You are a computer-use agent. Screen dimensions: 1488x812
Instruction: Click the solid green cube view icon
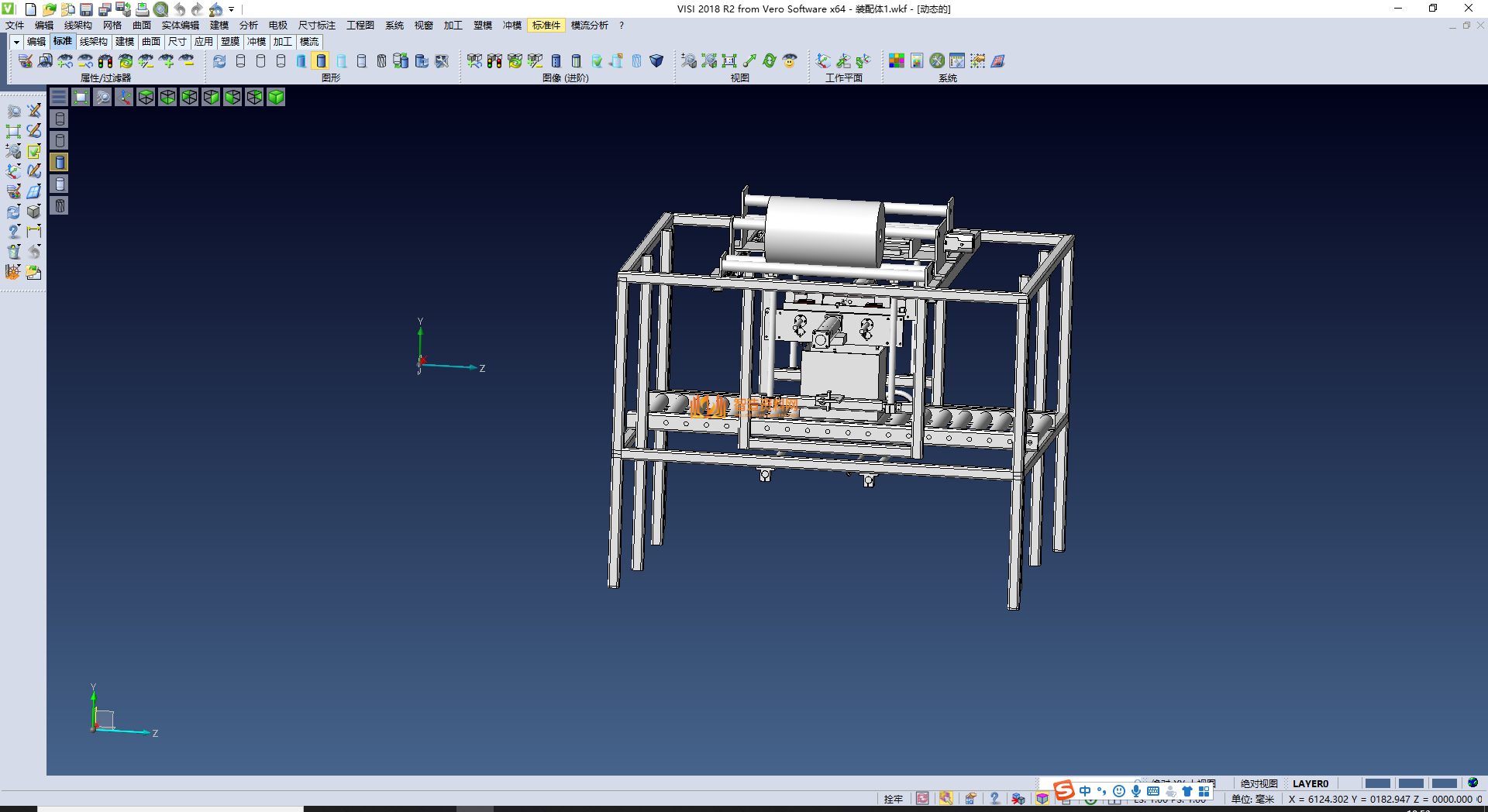[x=276, y=97]
